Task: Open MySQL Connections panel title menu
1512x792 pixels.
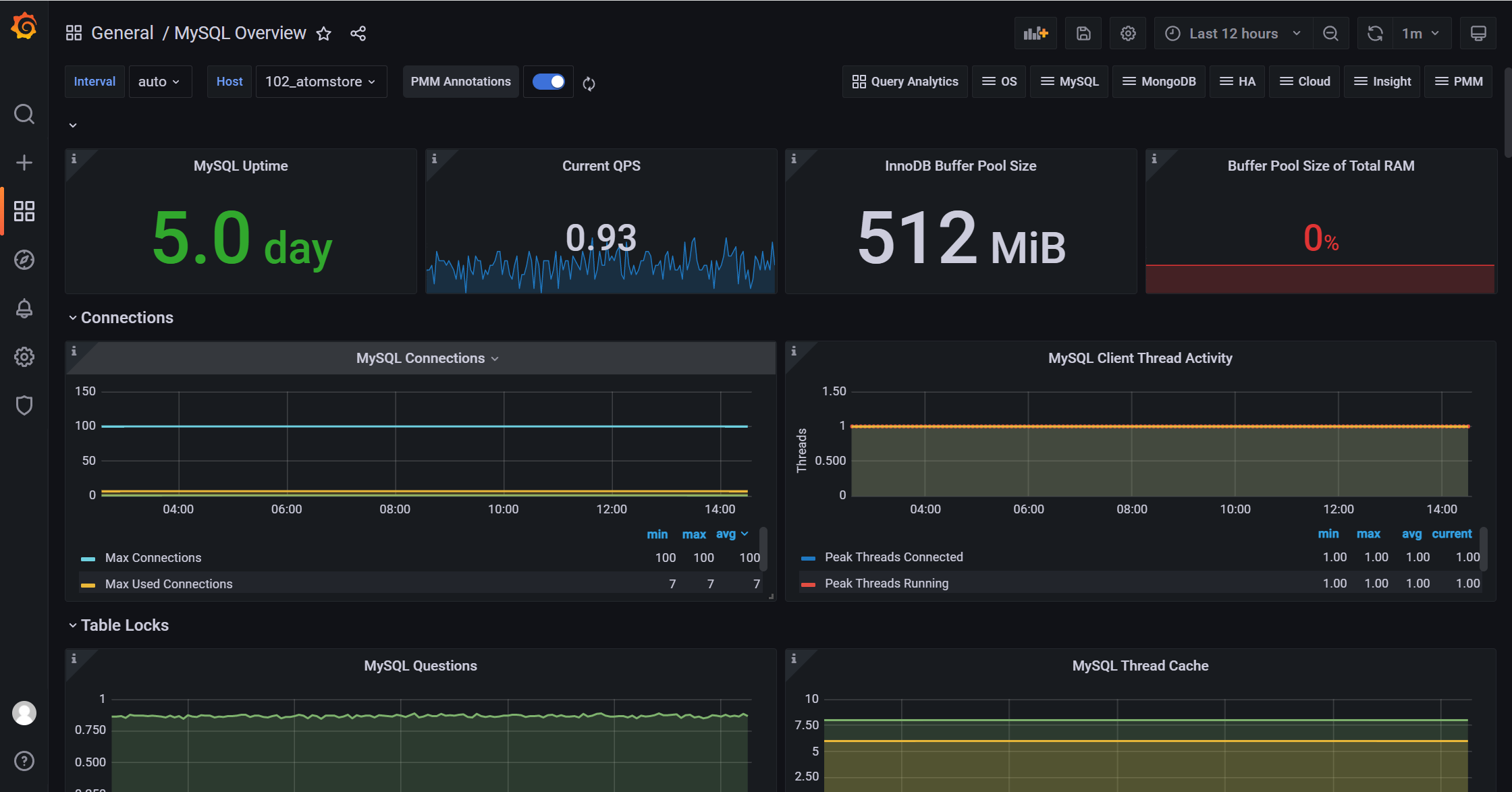Action: pos(427,358)
